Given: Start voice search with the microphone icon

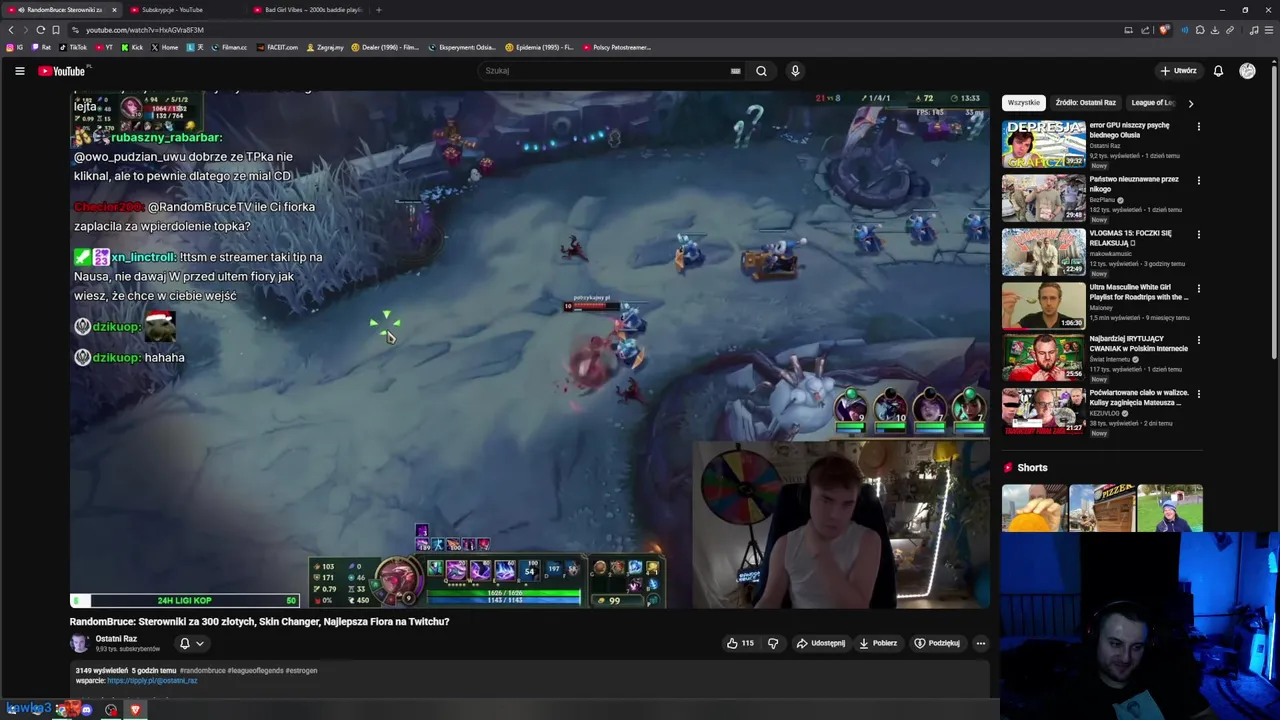Looking at the screenshot, I should tap(795, 71).
